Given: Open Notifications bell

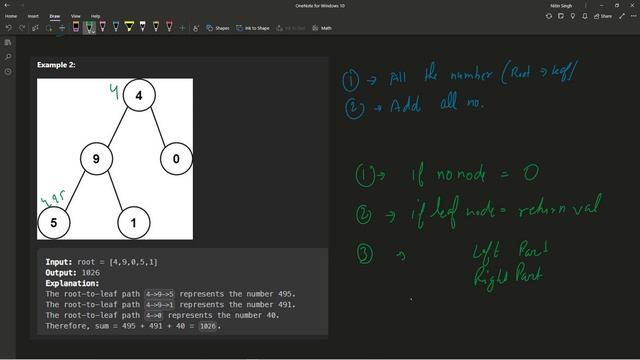Looking at the screenshot, I should point(584,16).
